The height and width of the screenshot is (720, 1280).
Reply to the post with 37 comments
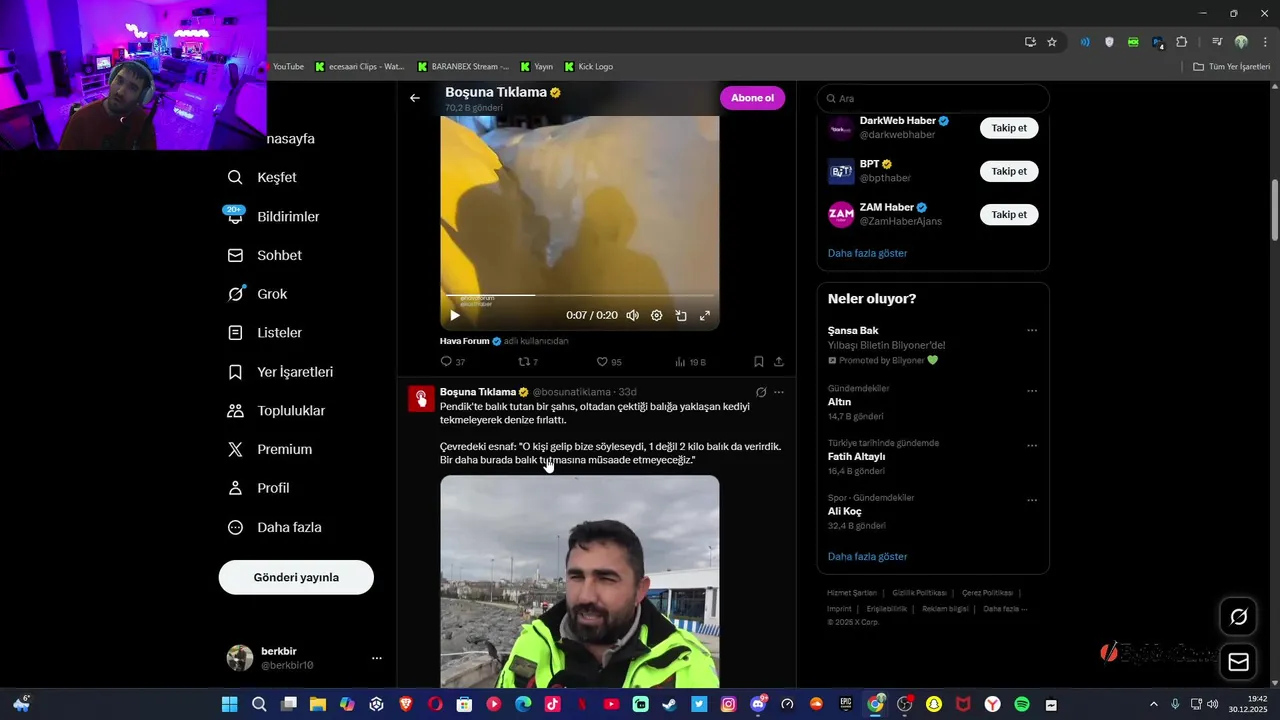(x=453, y=362)
